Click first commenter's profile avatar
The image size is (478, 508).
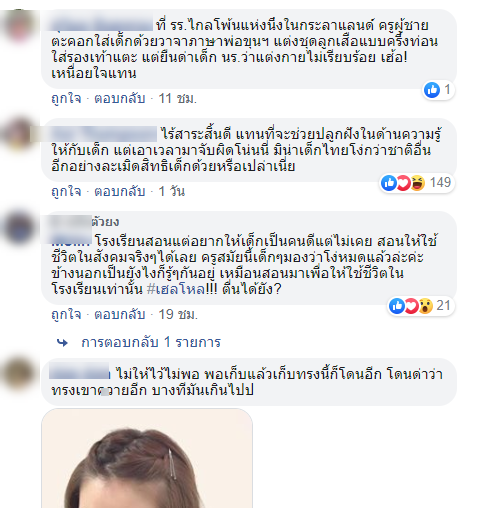(20, 26)
